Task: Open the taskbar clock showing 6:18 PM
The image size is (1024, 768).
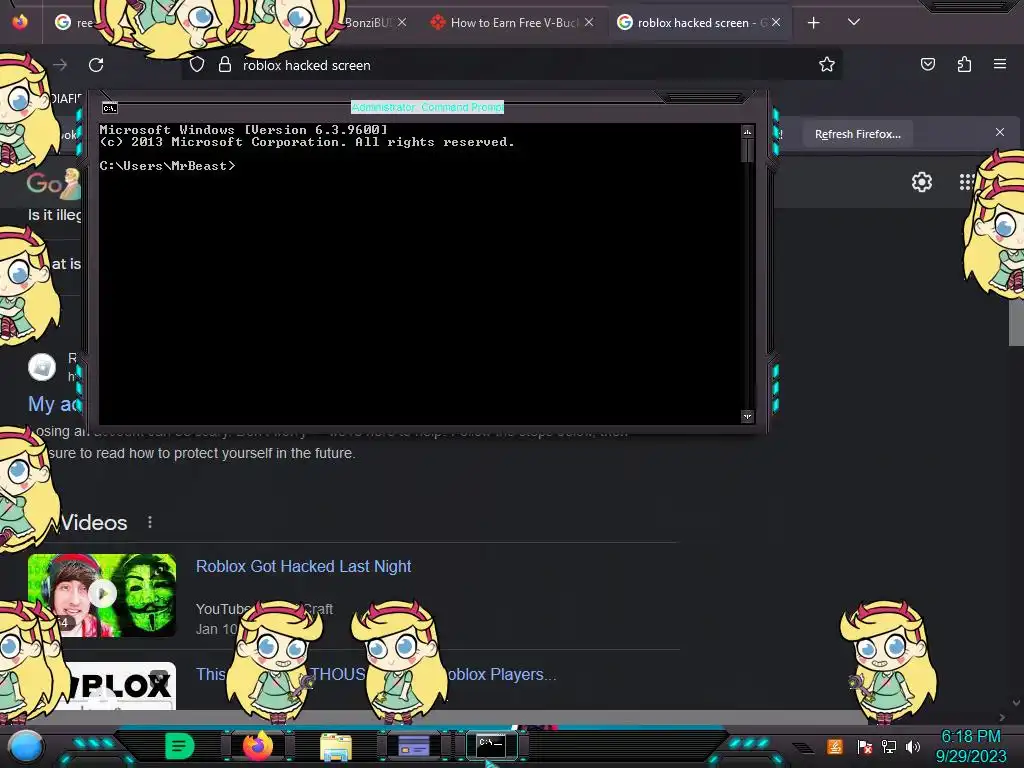Action: (970, 746)
